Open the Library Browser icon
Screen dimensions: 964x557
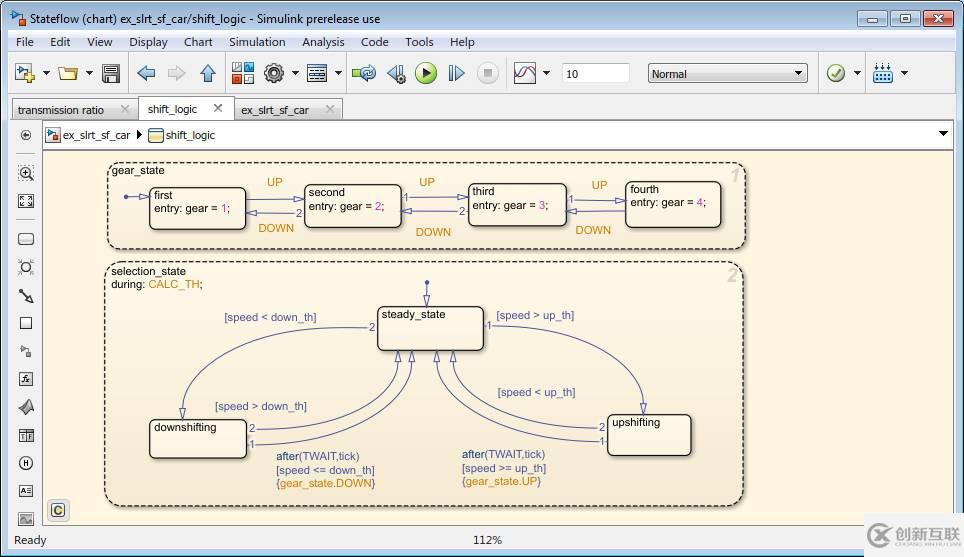tap(243, 73)
